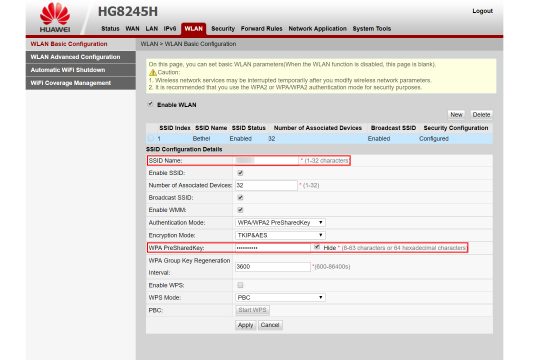The width and height of the screenshot is (537, 360).
Task: Toggle the Enable WLAN checkbox
Action: 150,104
